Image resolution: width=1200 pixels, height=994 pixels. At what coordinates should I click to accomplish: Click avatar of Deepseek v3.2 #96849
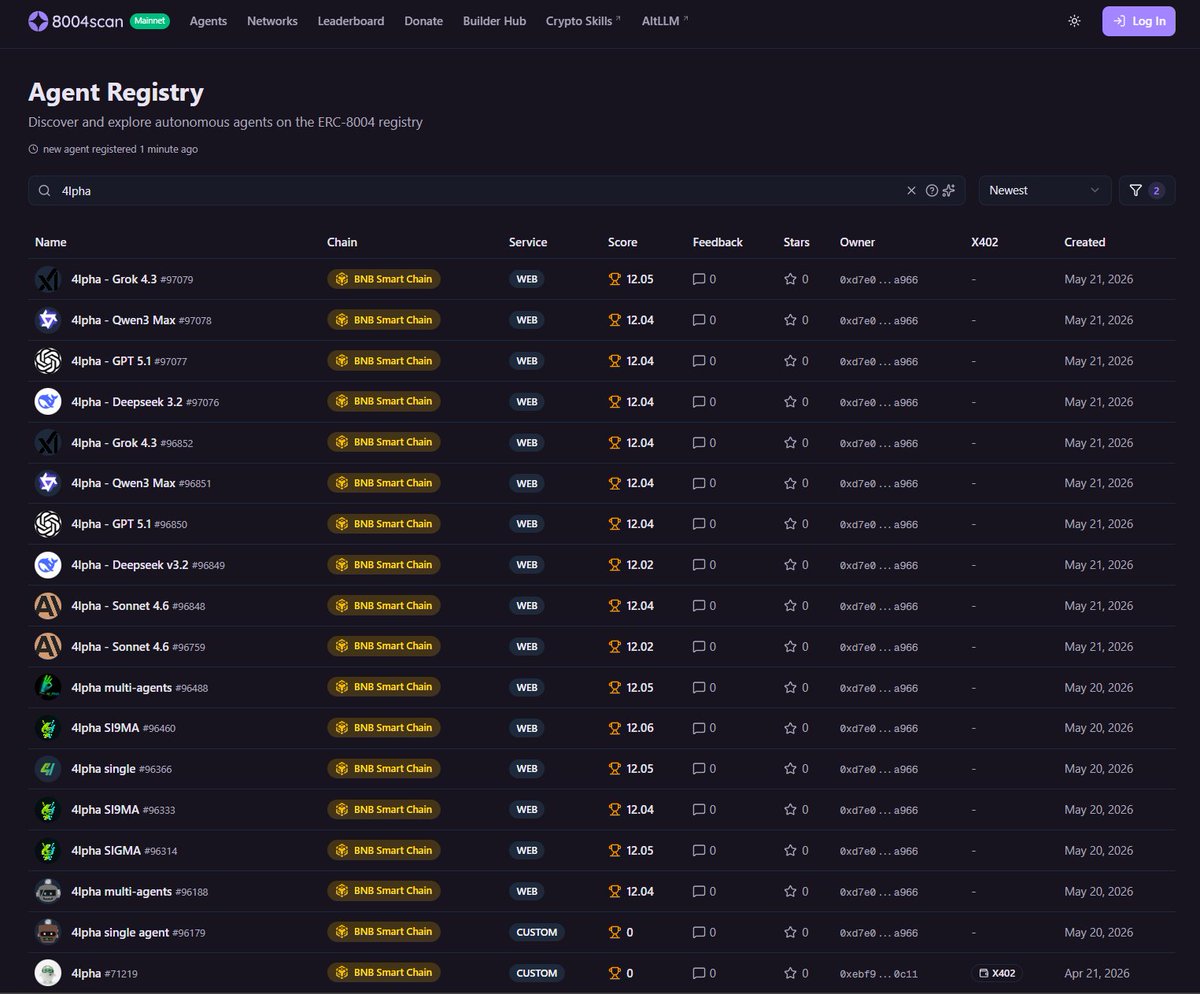tap(48, 565)
